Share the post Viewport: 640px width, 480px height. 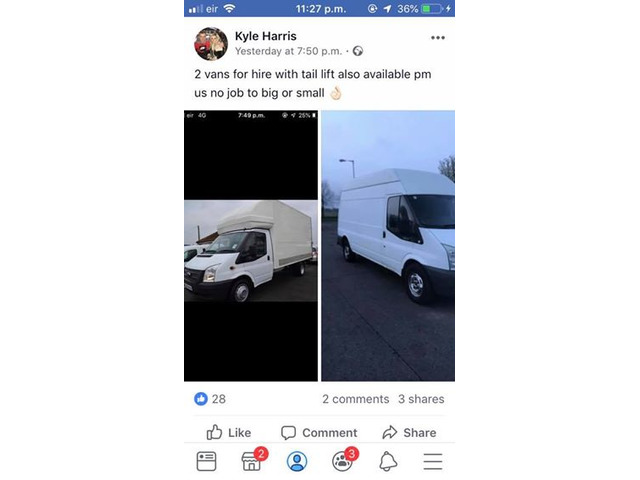(x=409, y=432)
